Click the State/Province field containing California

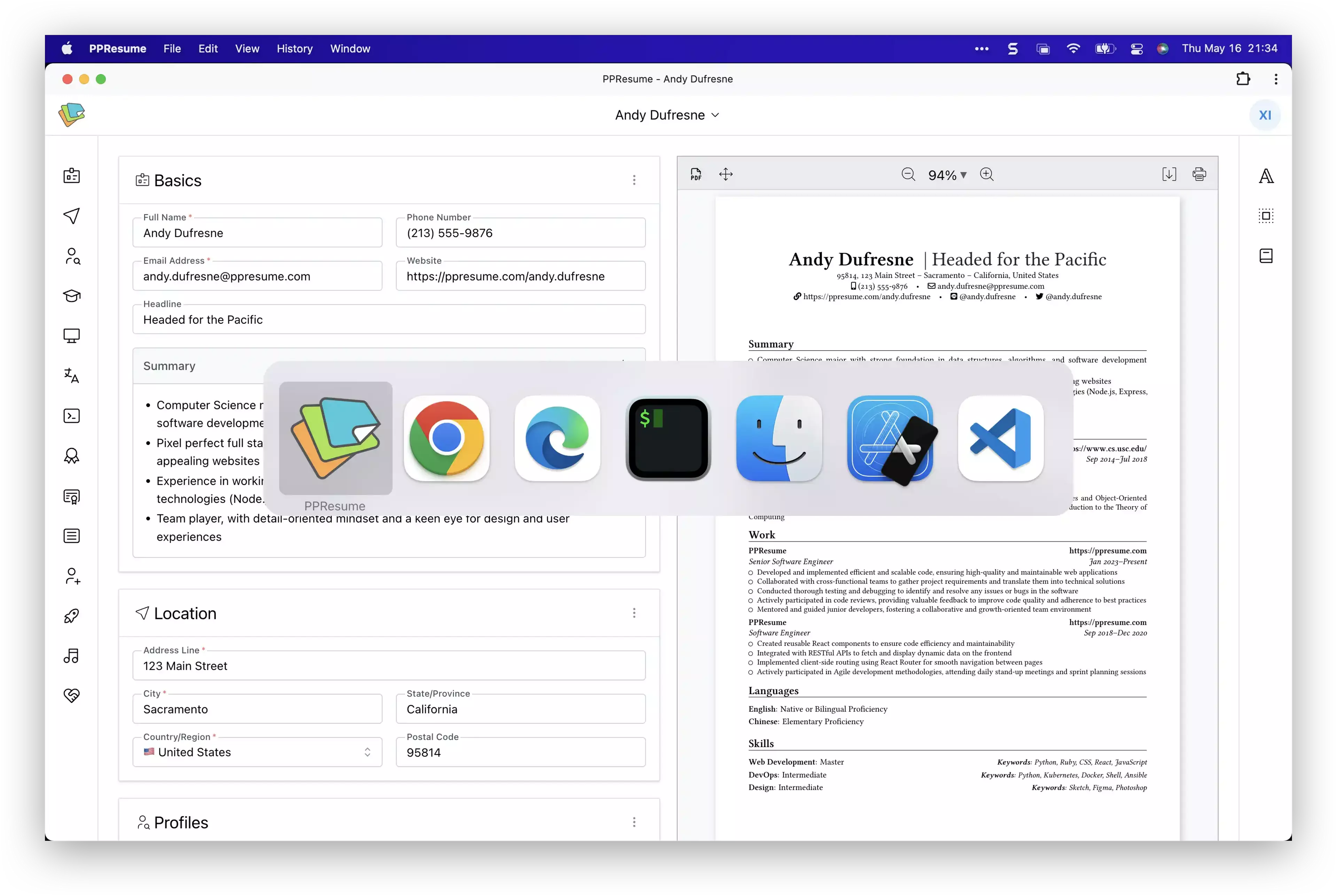520,709
